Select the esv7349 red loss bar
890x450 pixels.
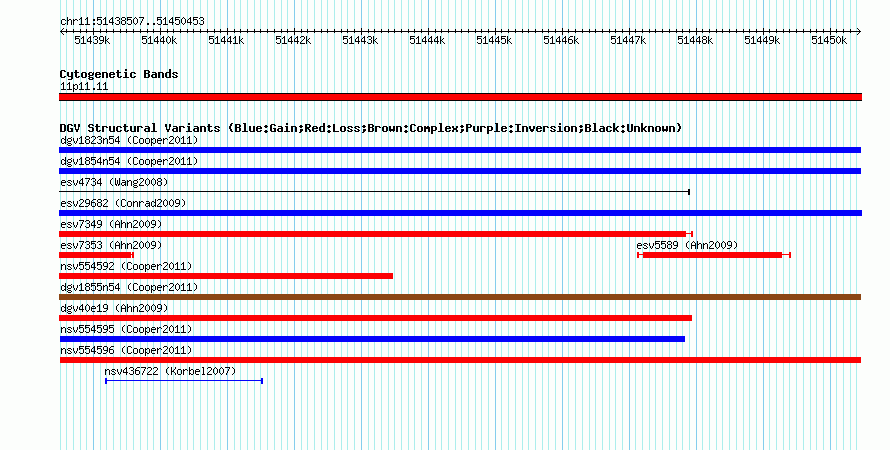coord(376,234)
